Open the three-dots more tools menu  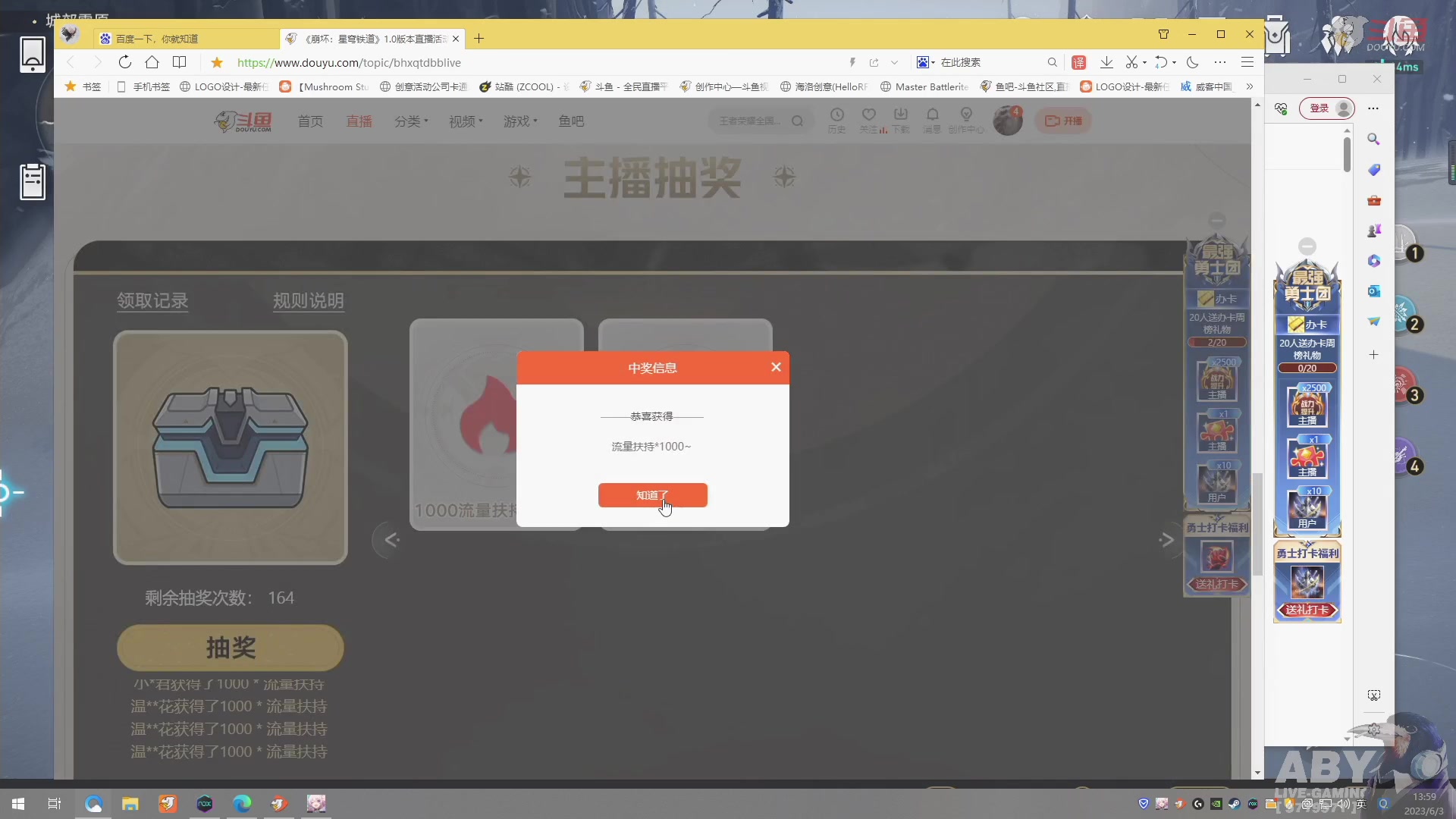1219,62
